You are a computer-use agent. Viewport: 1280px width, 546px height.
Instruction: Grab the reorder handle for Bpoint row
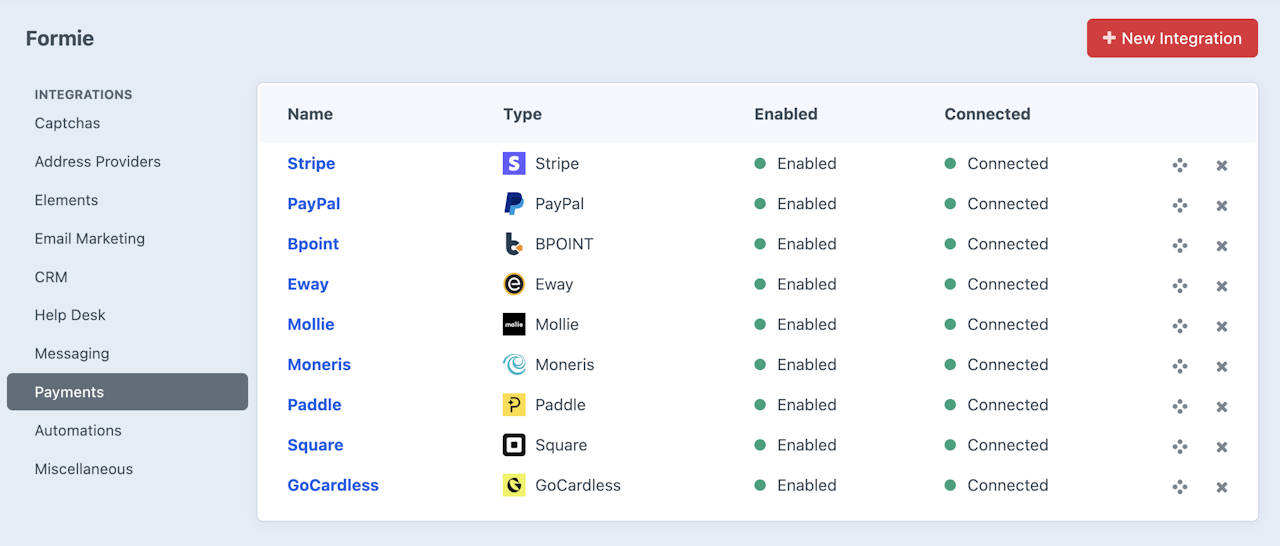(1180, 245)
